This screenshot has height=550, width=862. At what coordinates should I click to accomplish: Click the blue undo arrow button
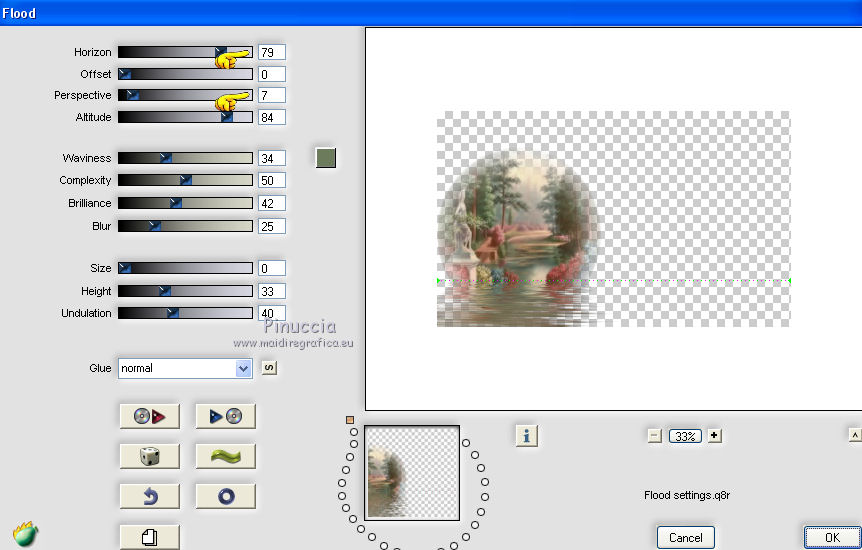tap(150, 496)
